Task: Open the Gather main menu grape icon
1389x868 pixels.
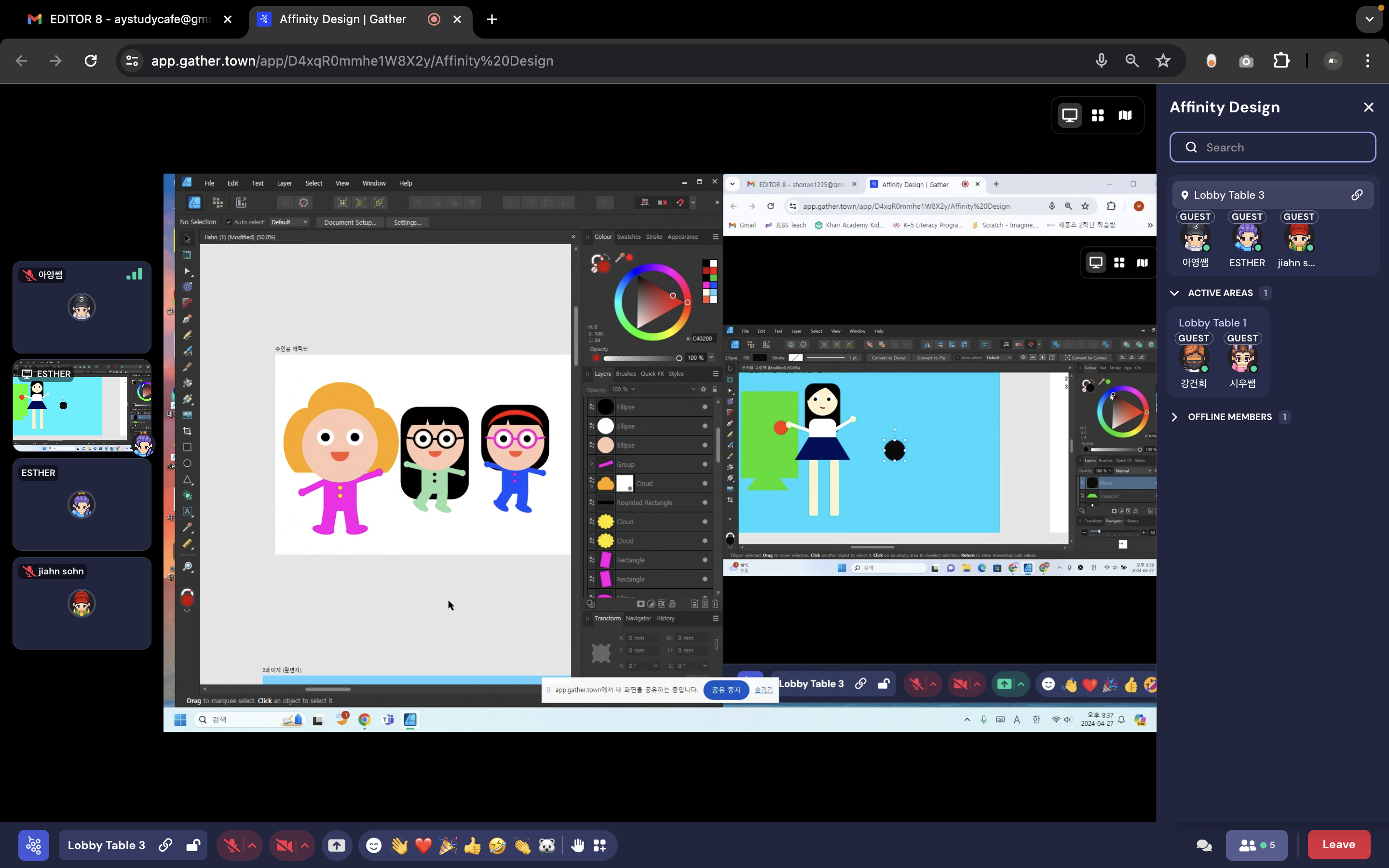Action: point(33,845)
